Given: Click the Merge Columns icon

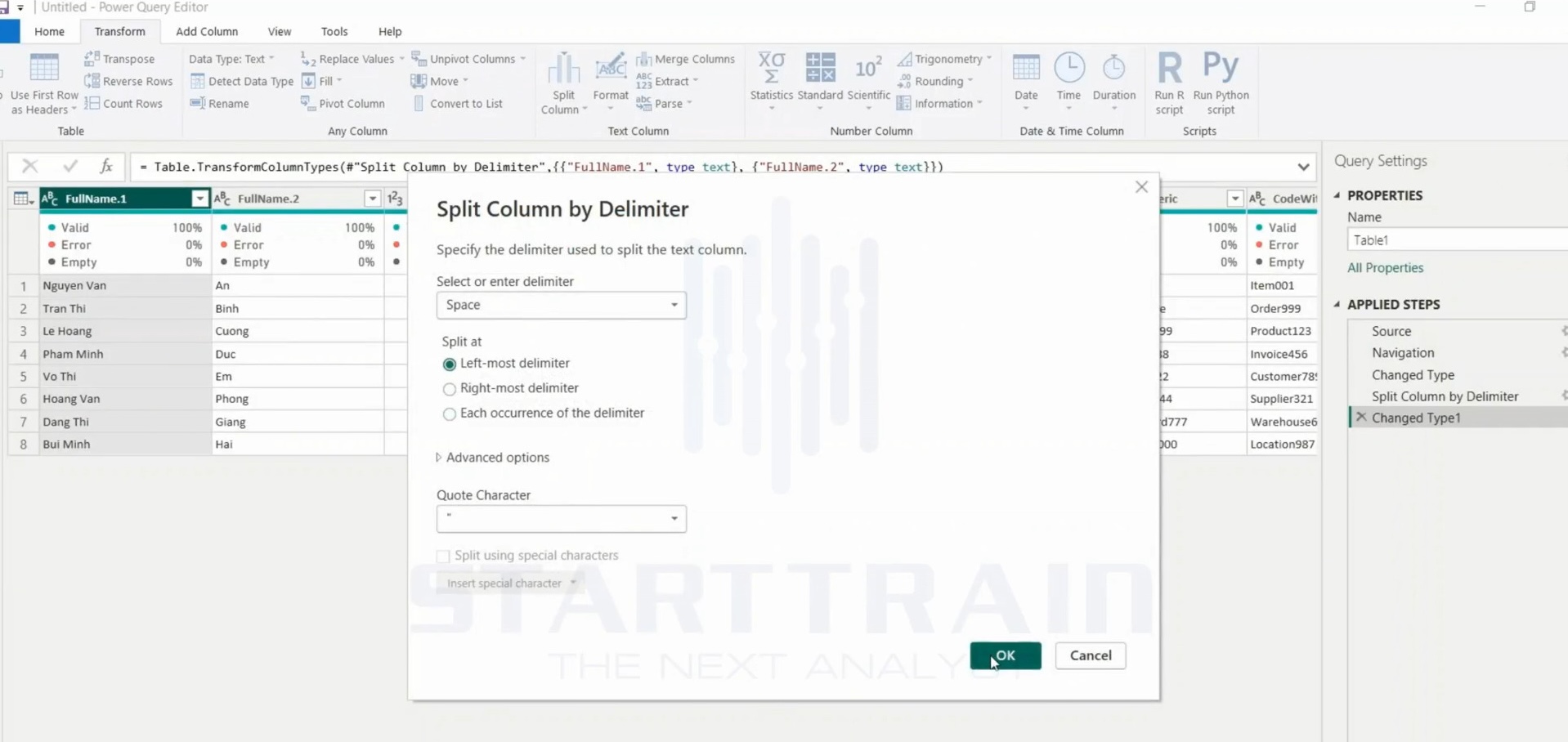Looking at the screenshot, I should (644, 59).
